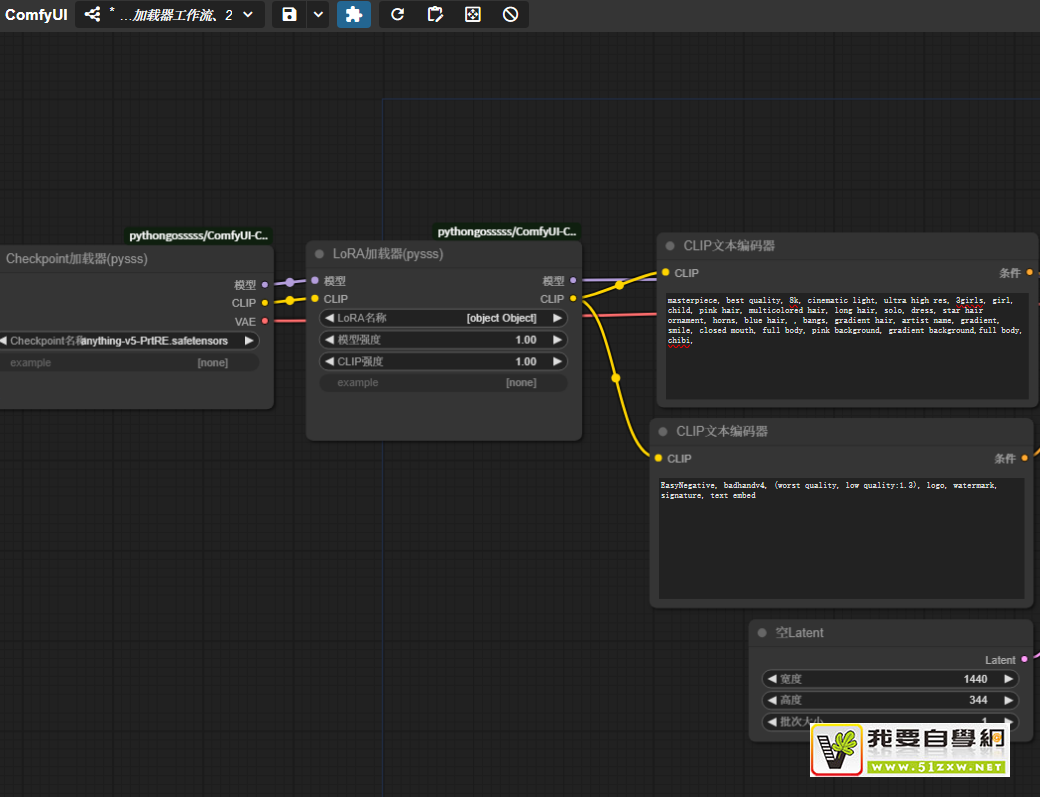Image resolution: width=1040 pixels, height=797 pixels.
Task: Increase 模型强度 value with right arrow
Action: point(557,340)
